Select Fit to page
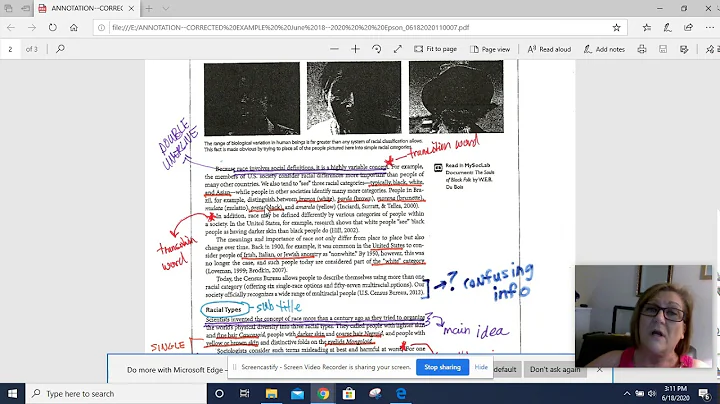Screen dimensions: 720x404 pos(435,49)
